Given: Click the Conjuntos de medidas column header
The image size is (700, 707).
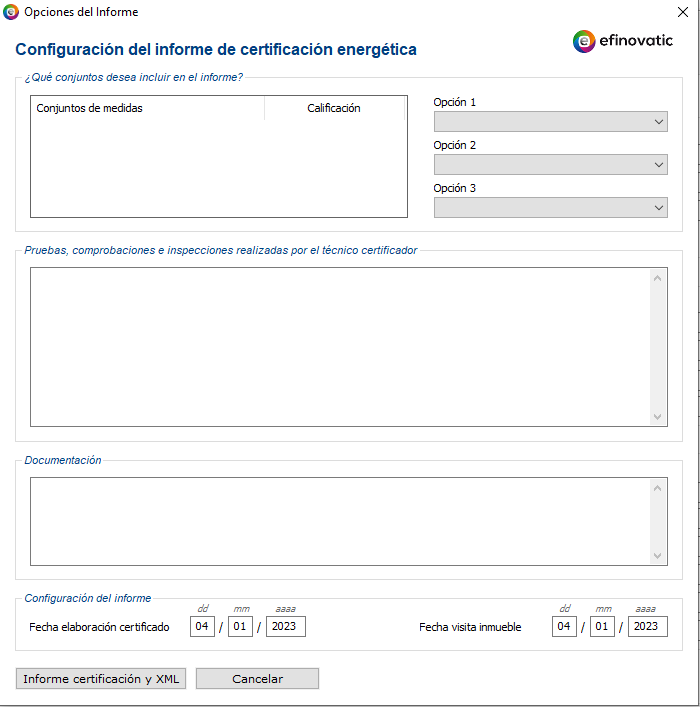Looking at the screenshot, I should [x=148, y=108].
